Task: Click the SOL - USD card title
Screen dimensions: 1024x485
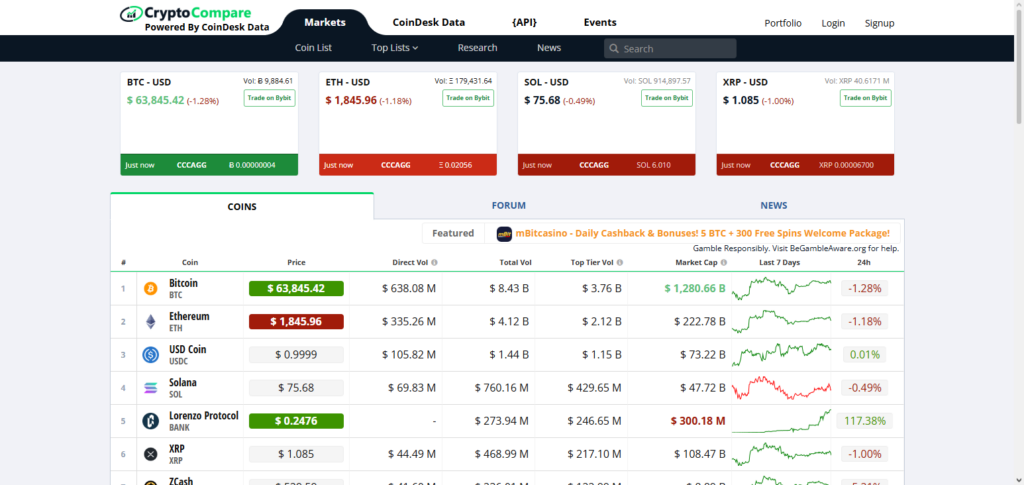Action: coord(546,82)
